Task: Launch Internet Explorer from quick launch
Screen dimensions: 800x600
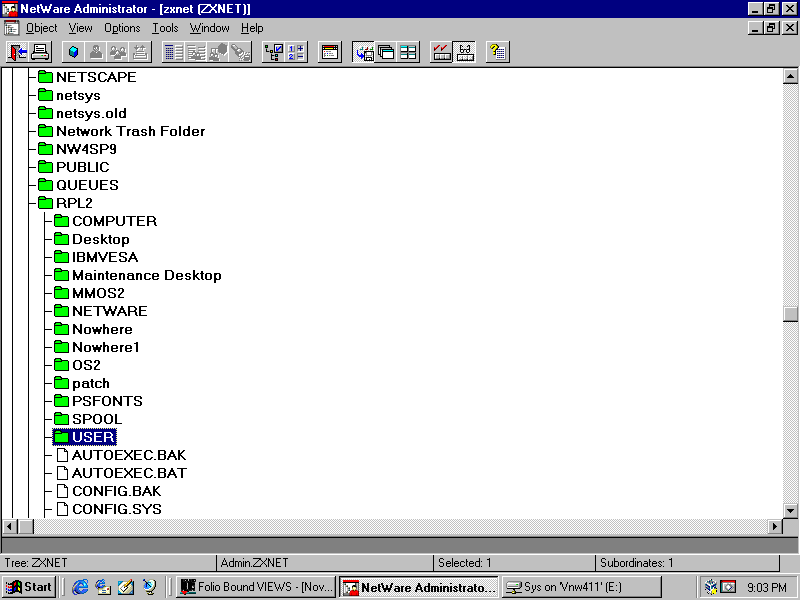Action: (x=80, y=587)
